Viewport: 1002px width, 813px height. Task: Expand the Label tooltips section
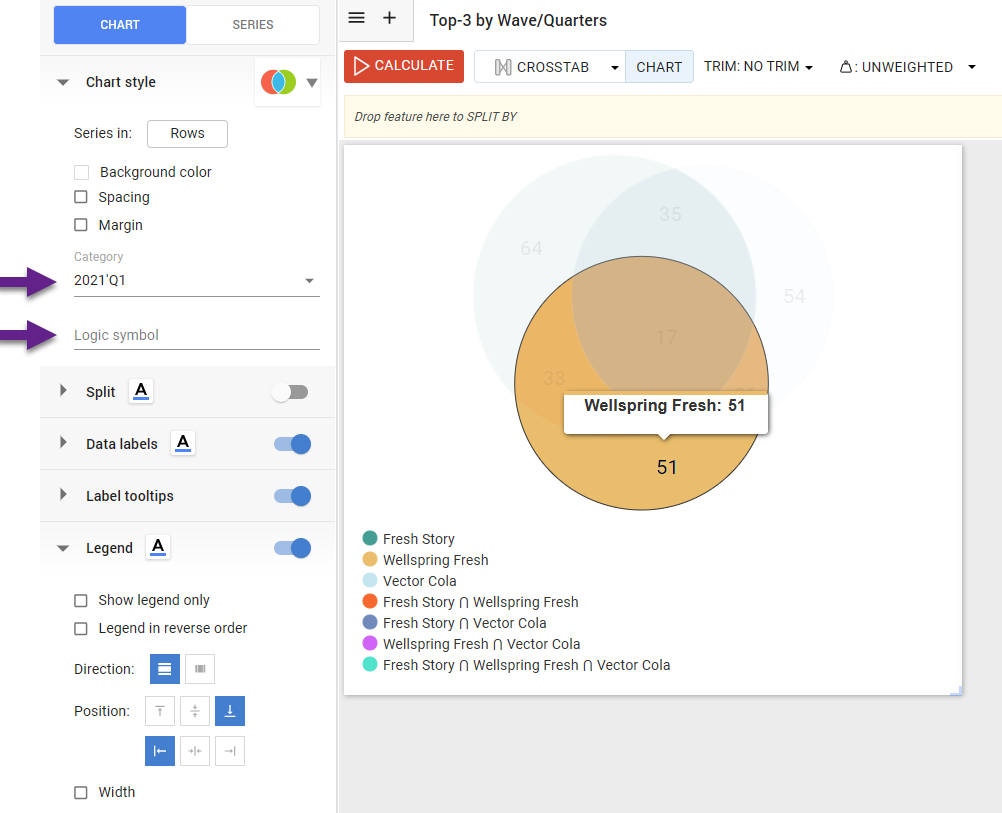click(62, 496)
